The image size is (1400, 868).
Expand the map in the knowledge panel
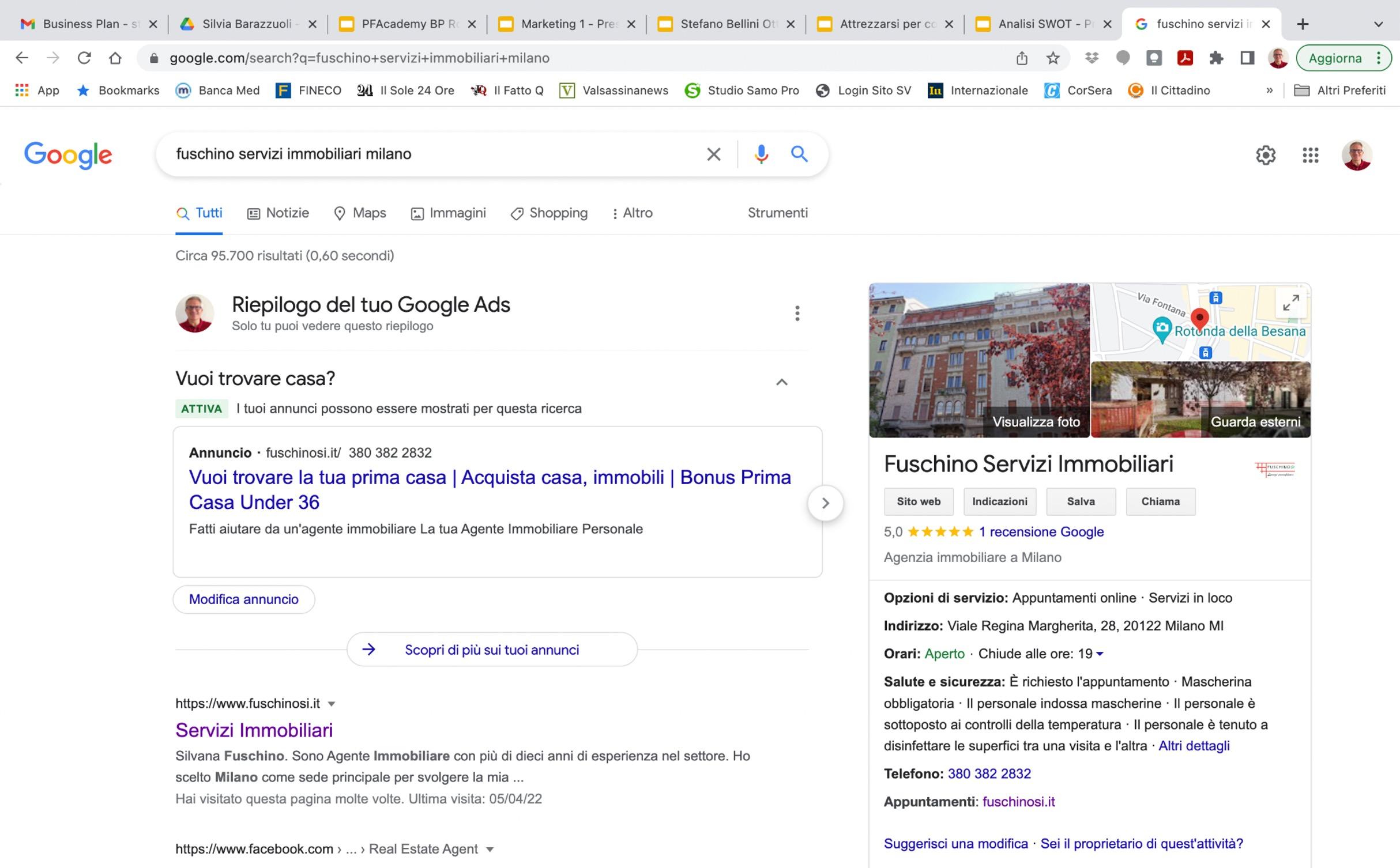[x=1290, y=302]
